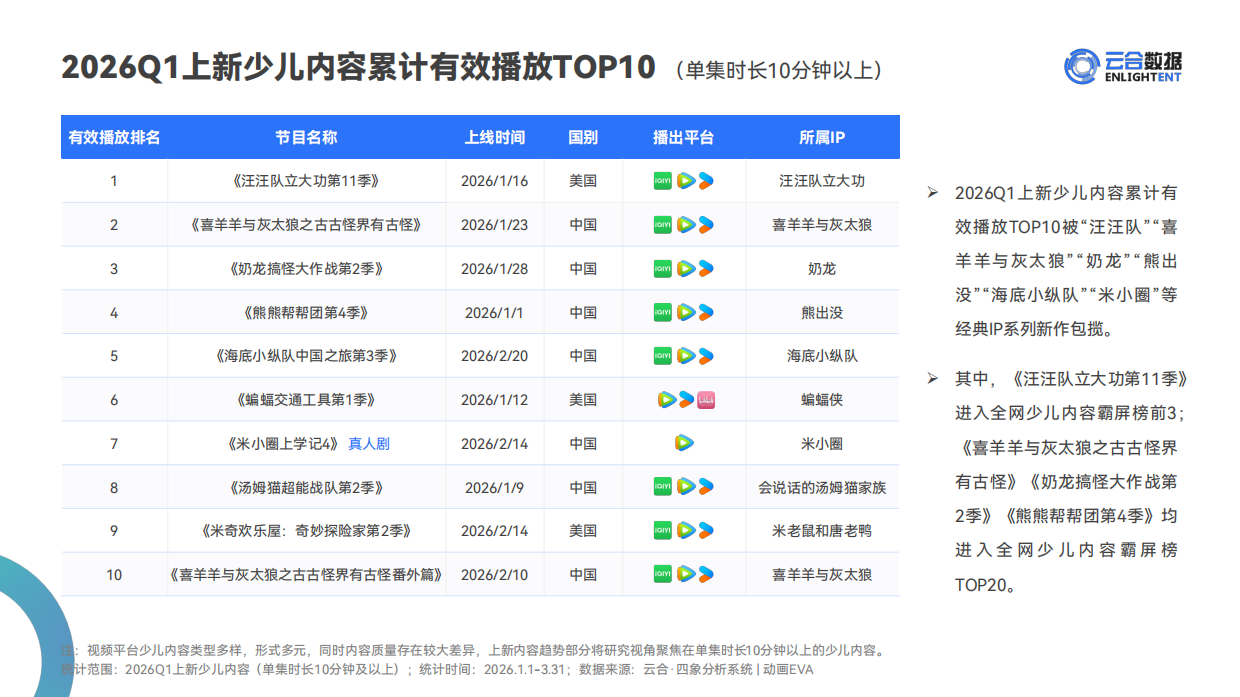Click the date 2026/1/23
1240x697 pixels.
(x=494, y=225)
